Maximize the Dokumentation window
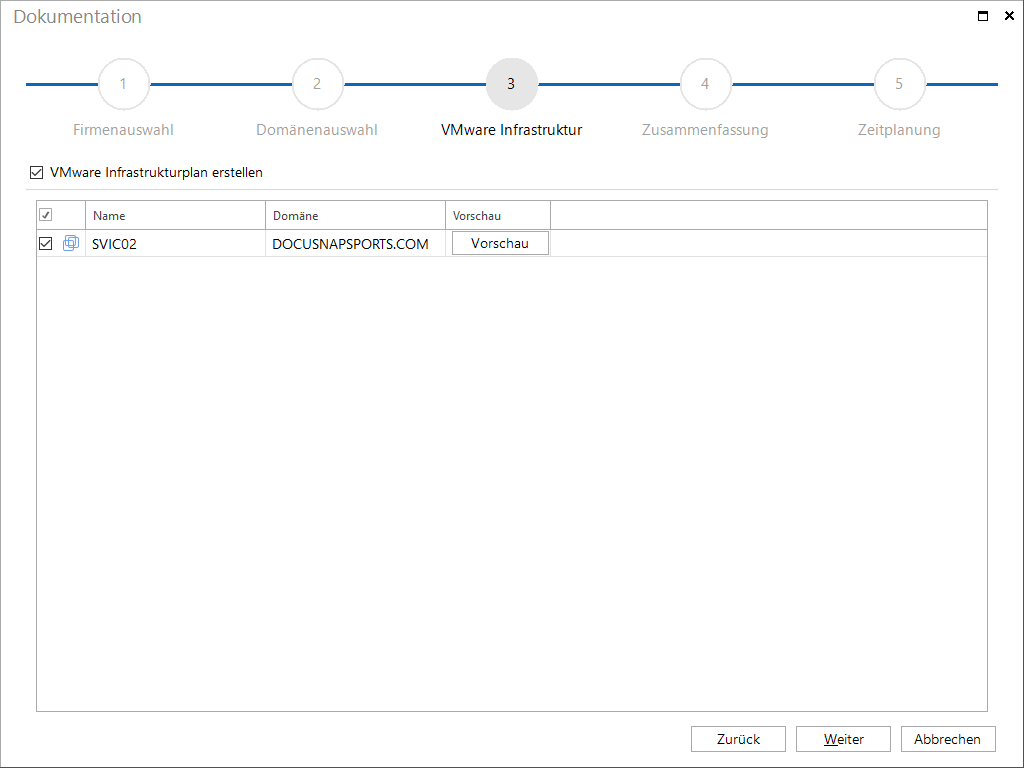Image resolution: width=1024 pixels, height=768 pixels. coord(983,16)
